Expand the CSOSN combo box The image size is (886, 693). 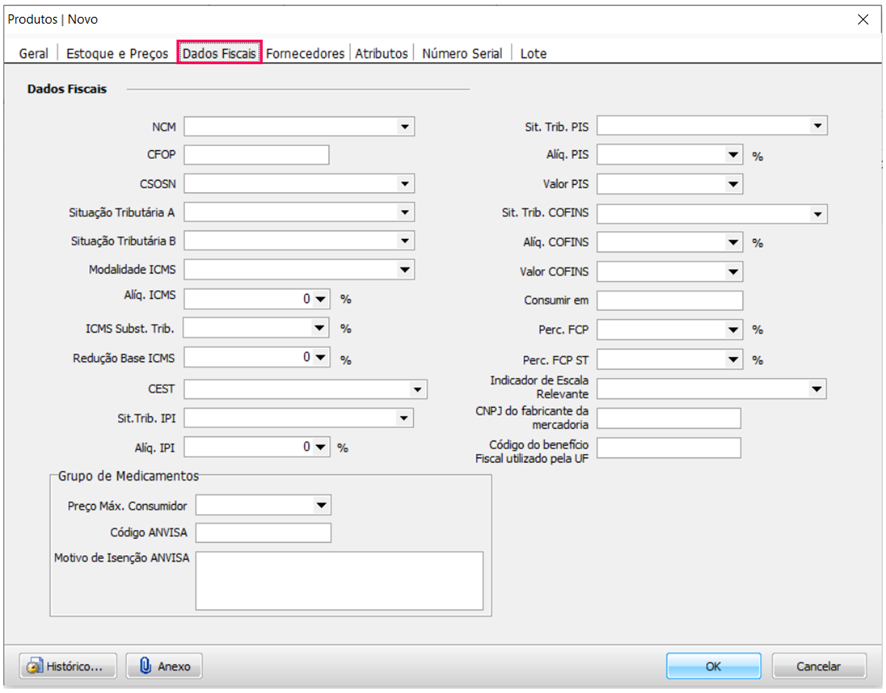coord(405,184)
